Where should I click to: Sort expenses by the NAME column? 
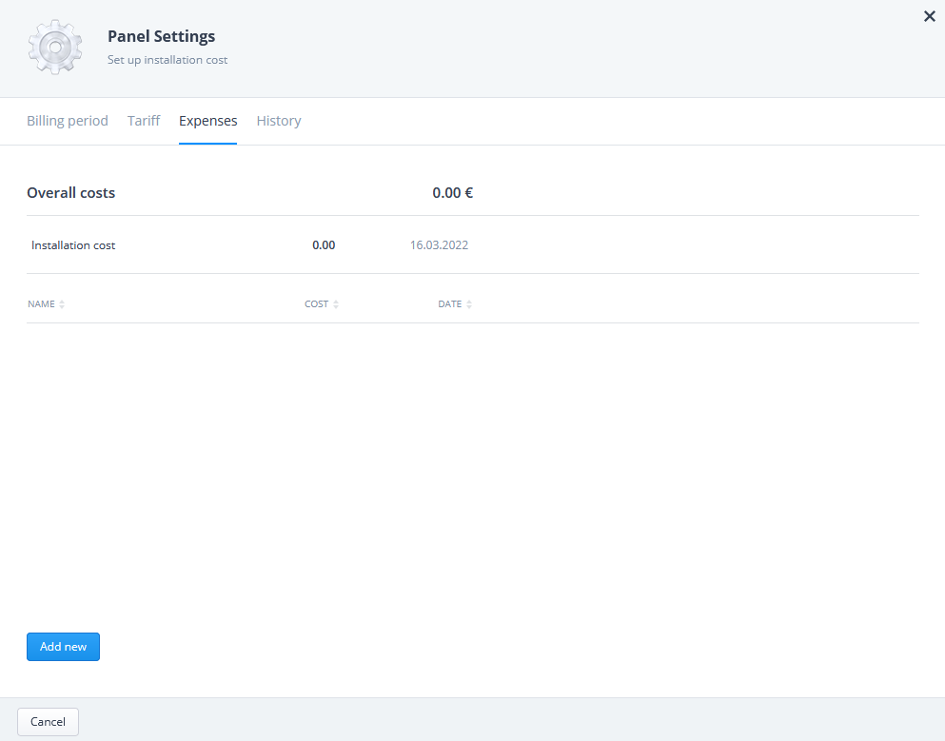(61, 304)
